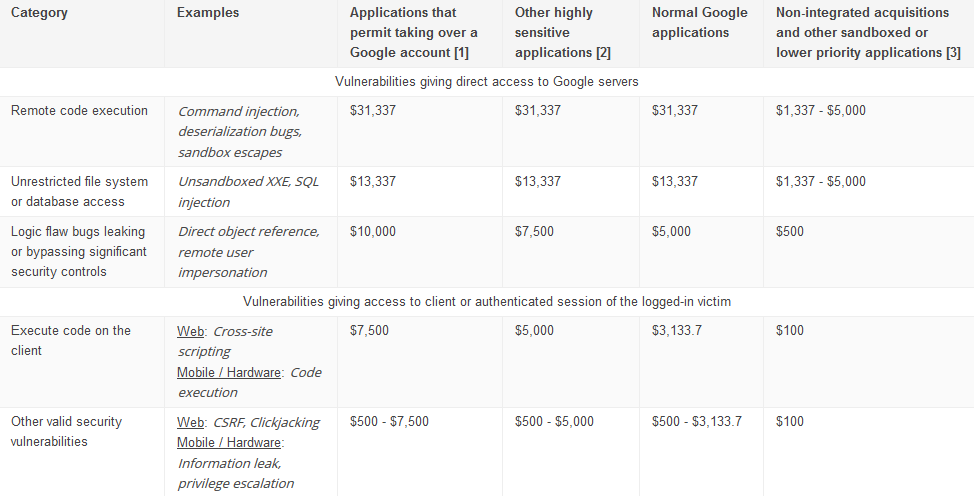Click the Remote code execution row label

coord(79,111)
